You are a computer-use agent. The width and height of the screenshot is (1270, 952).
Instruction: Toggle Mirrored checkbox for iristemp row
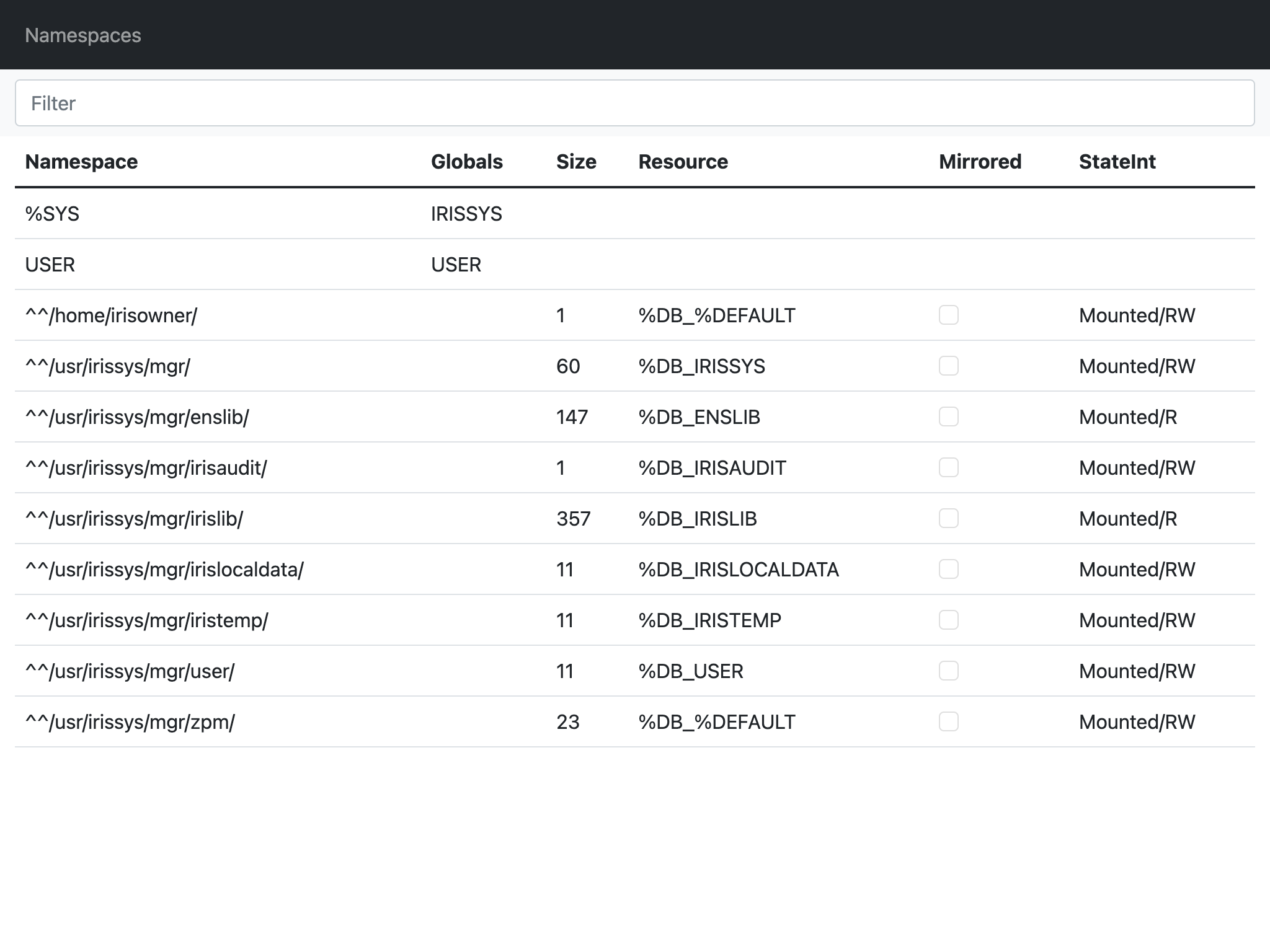point(948,620)
